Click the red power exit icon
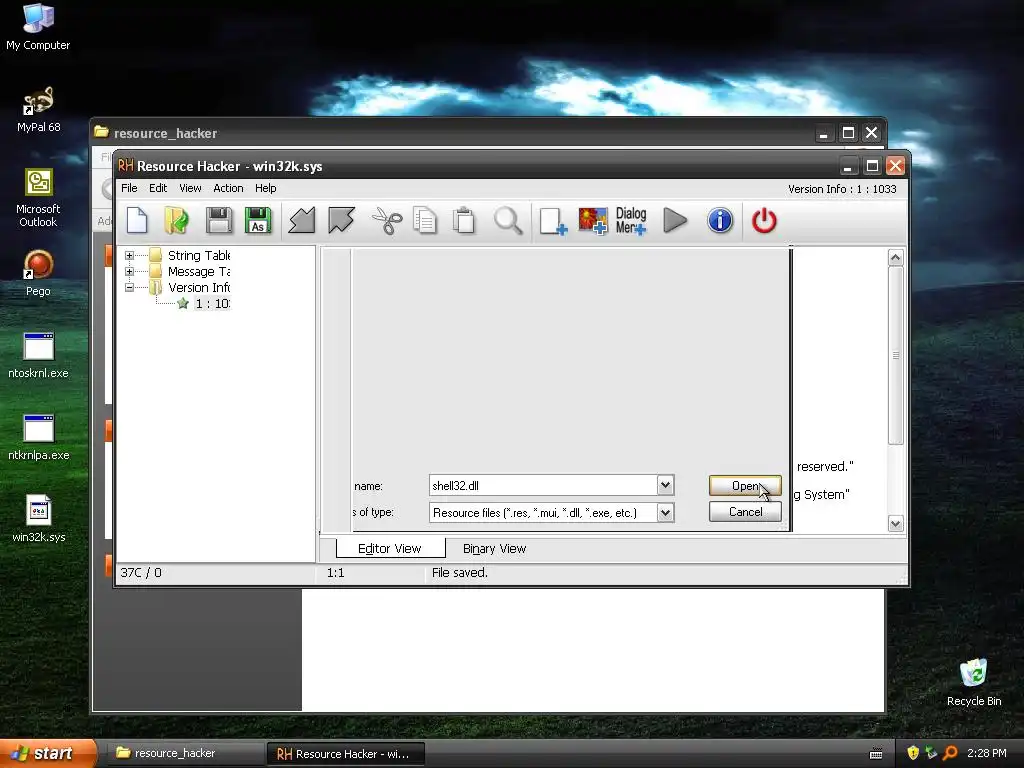Screen dimensions: 1024x768 click(x=764, y=221)
